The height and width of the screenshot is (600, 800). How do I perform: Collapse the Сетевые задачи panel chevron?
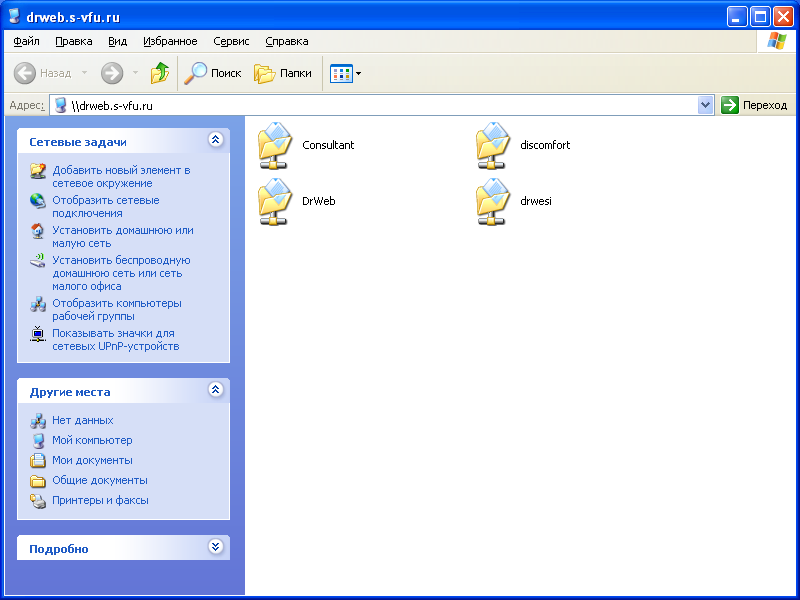215,140
